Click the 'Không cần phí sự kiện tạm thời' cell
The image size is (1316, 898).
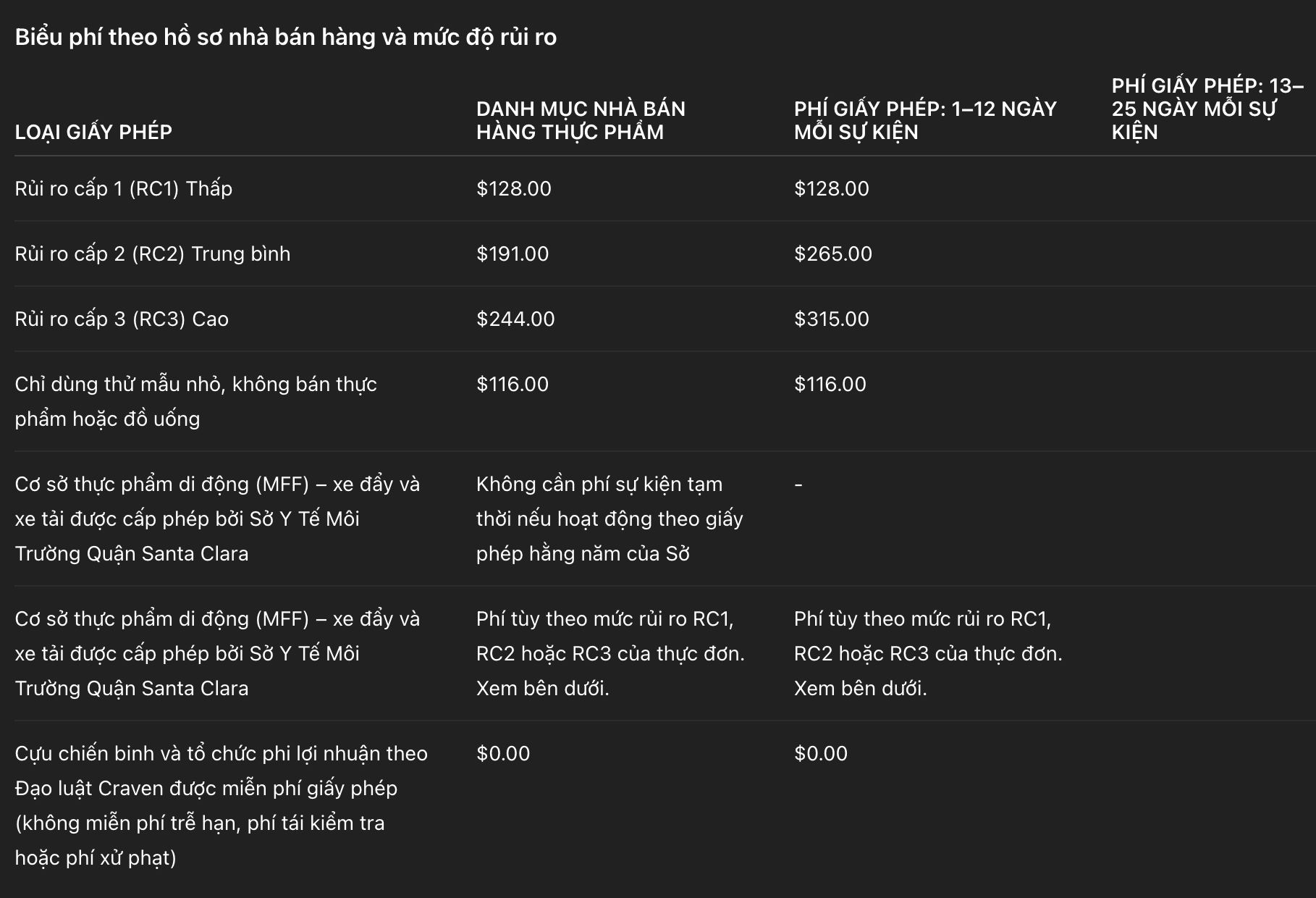610,519
